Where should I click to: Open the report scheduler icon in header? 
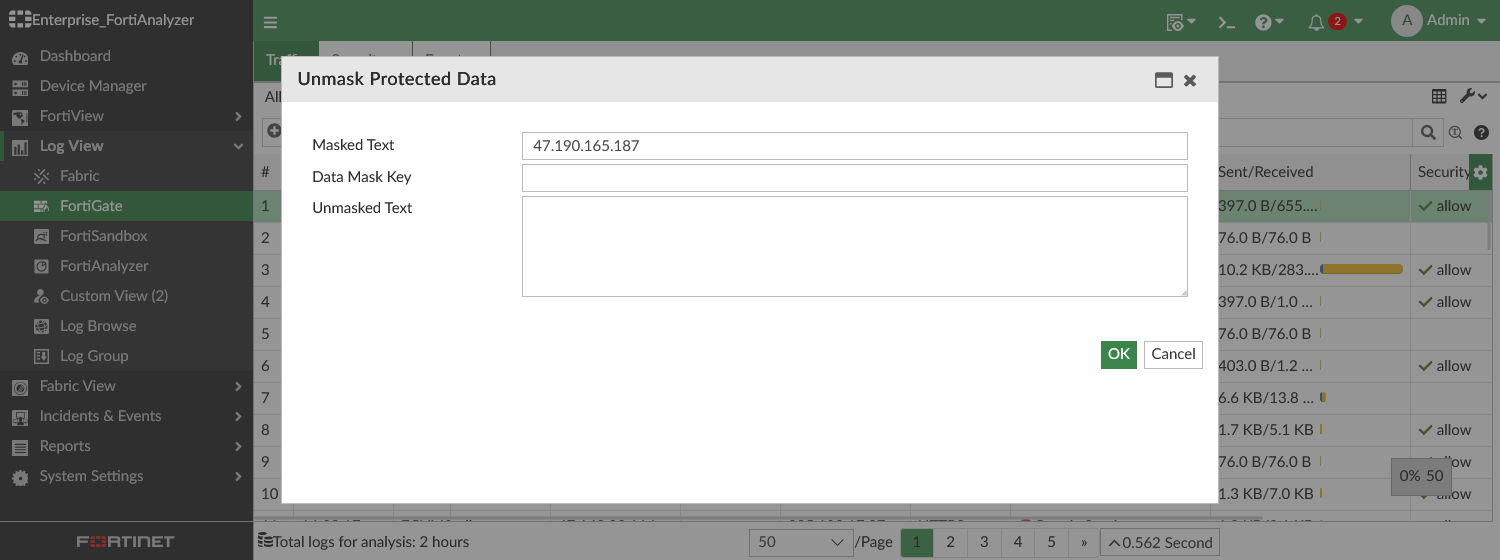[x=1182, y=21]
